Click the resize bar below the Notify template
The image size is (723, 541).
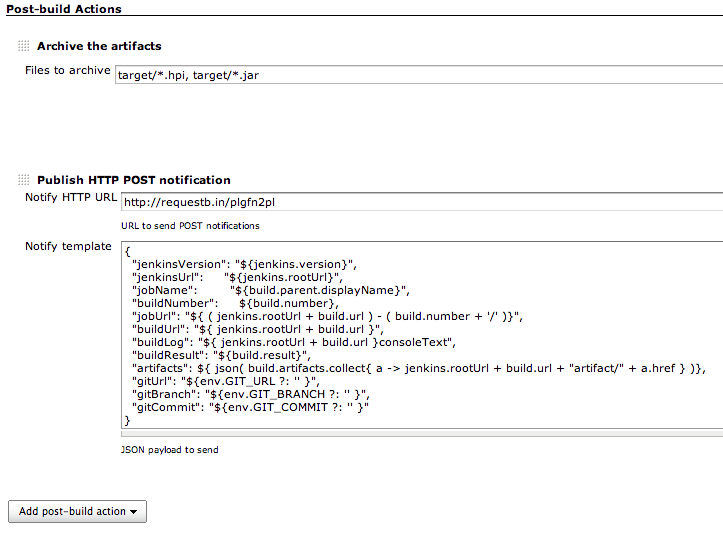tap(422, 434)
